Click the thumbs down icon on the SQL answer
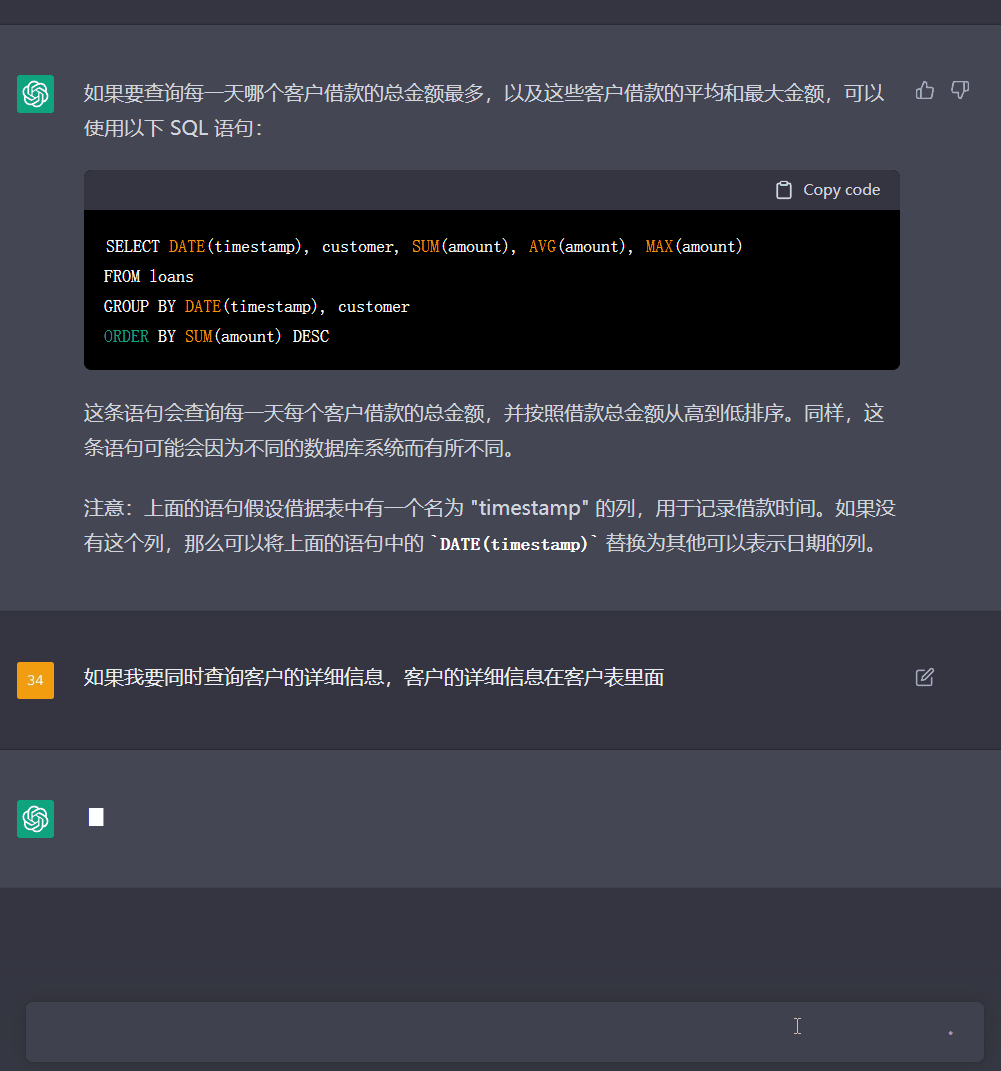The width and height of the screenshot is (1001, 1071). 960,91
